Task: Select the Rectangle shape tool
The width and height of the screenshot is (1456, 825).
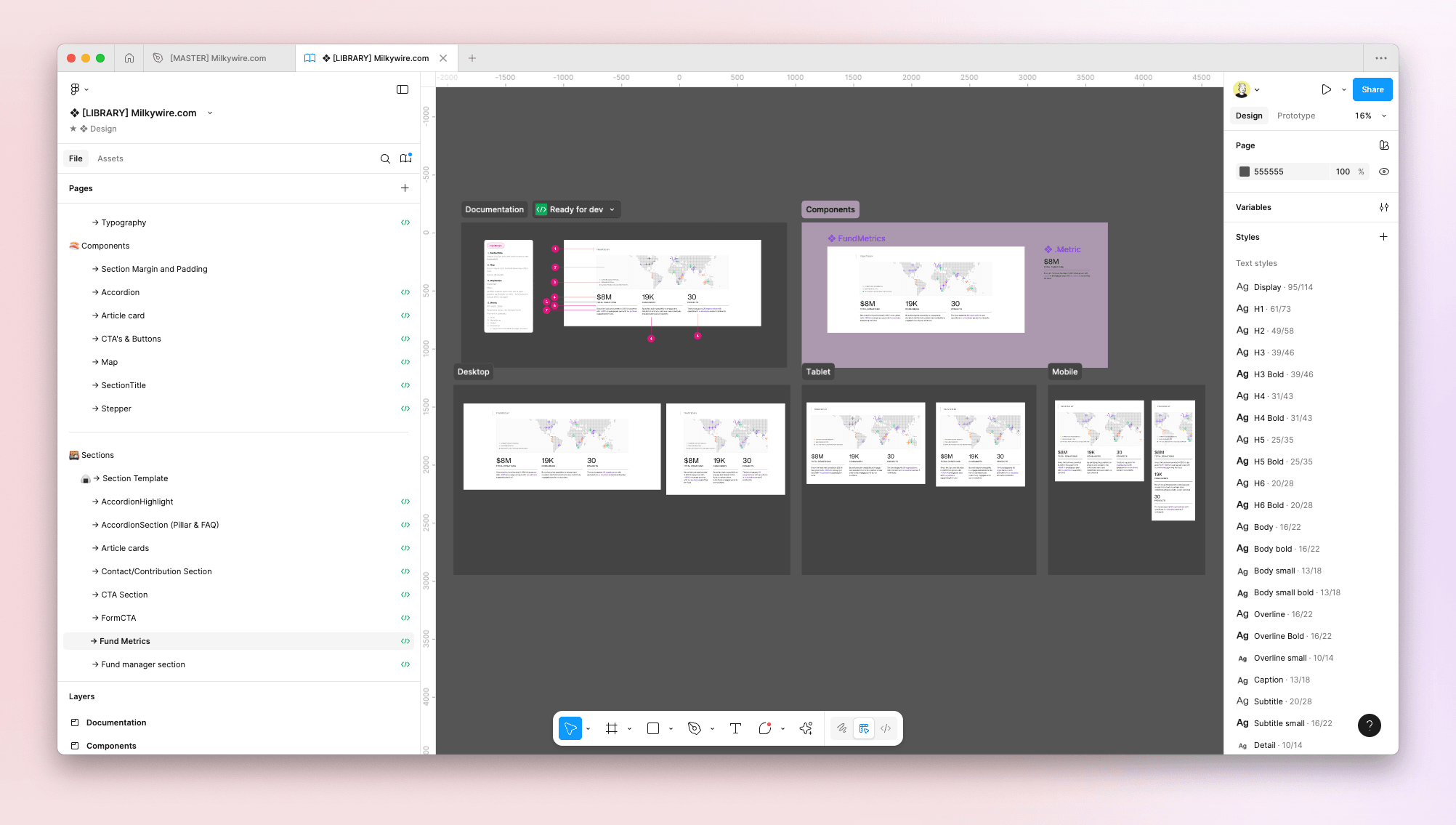Action: click(x=653, y=728)
